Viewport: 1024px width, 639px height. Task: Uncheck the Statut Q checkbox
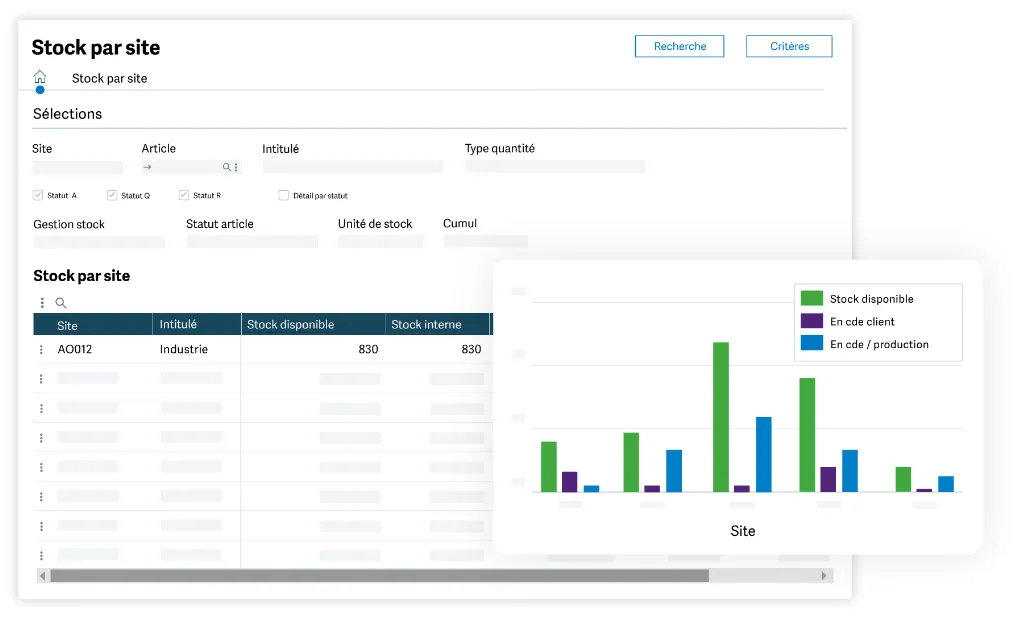112,195
